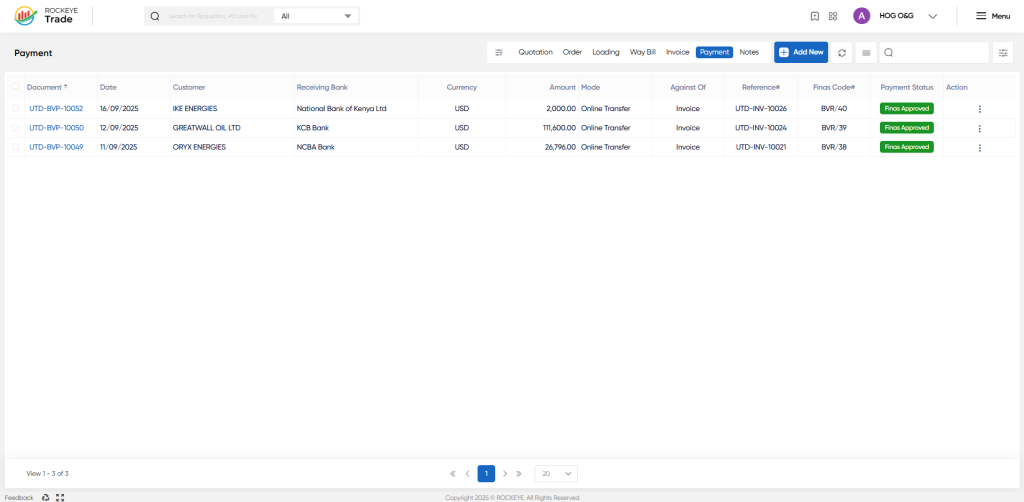Click the Customer column header
Viewport: 1024px width, 502px height.
(189, 87)
